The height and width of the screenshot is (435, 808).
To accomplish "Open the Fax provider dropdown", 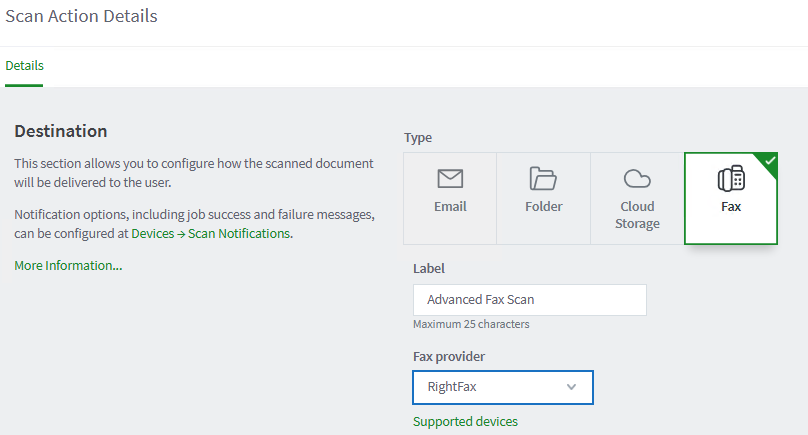I will click(x=502, y=387).
